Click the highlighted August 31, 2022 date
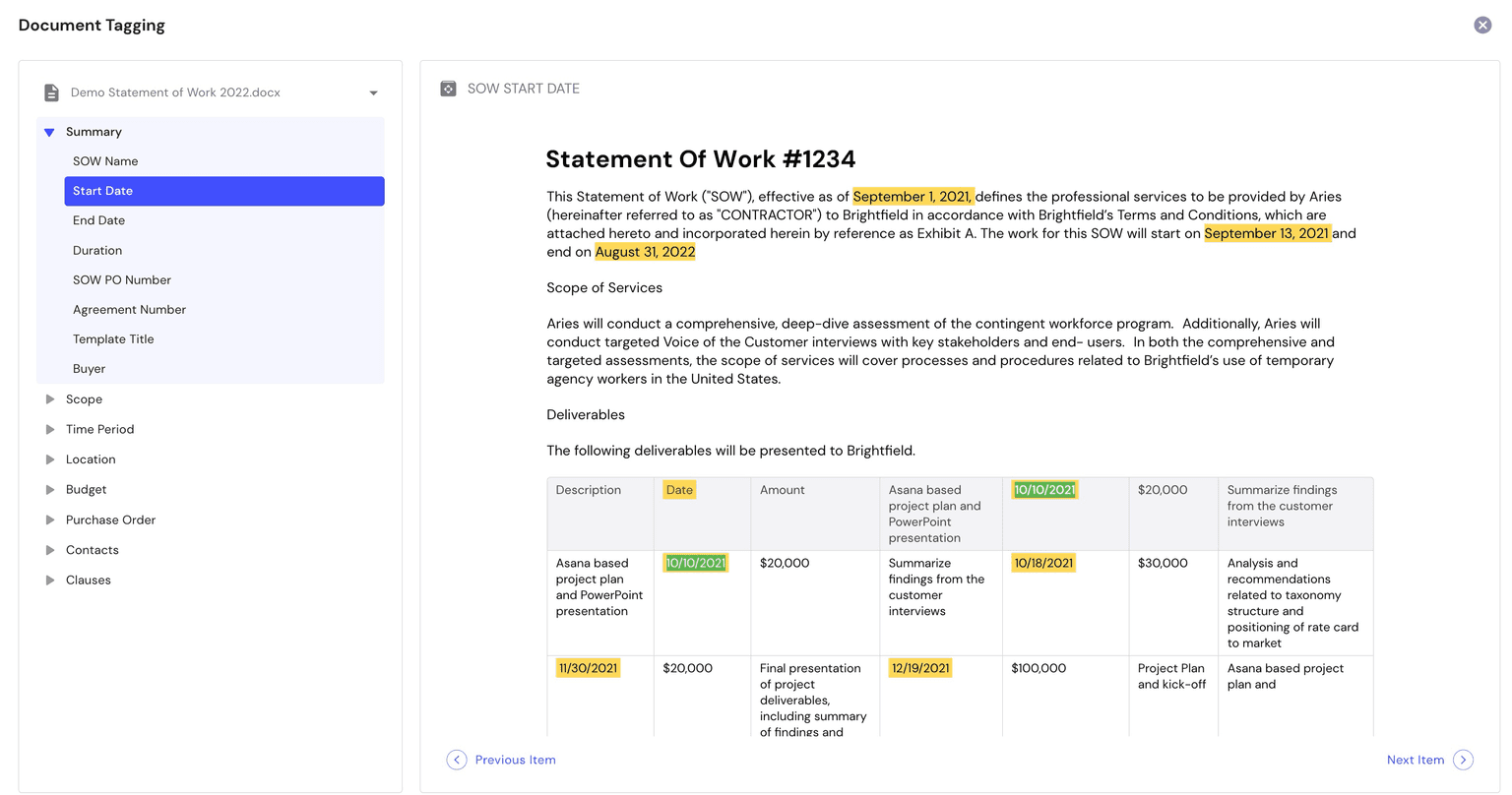1512x795 pixels. (645, 252)
